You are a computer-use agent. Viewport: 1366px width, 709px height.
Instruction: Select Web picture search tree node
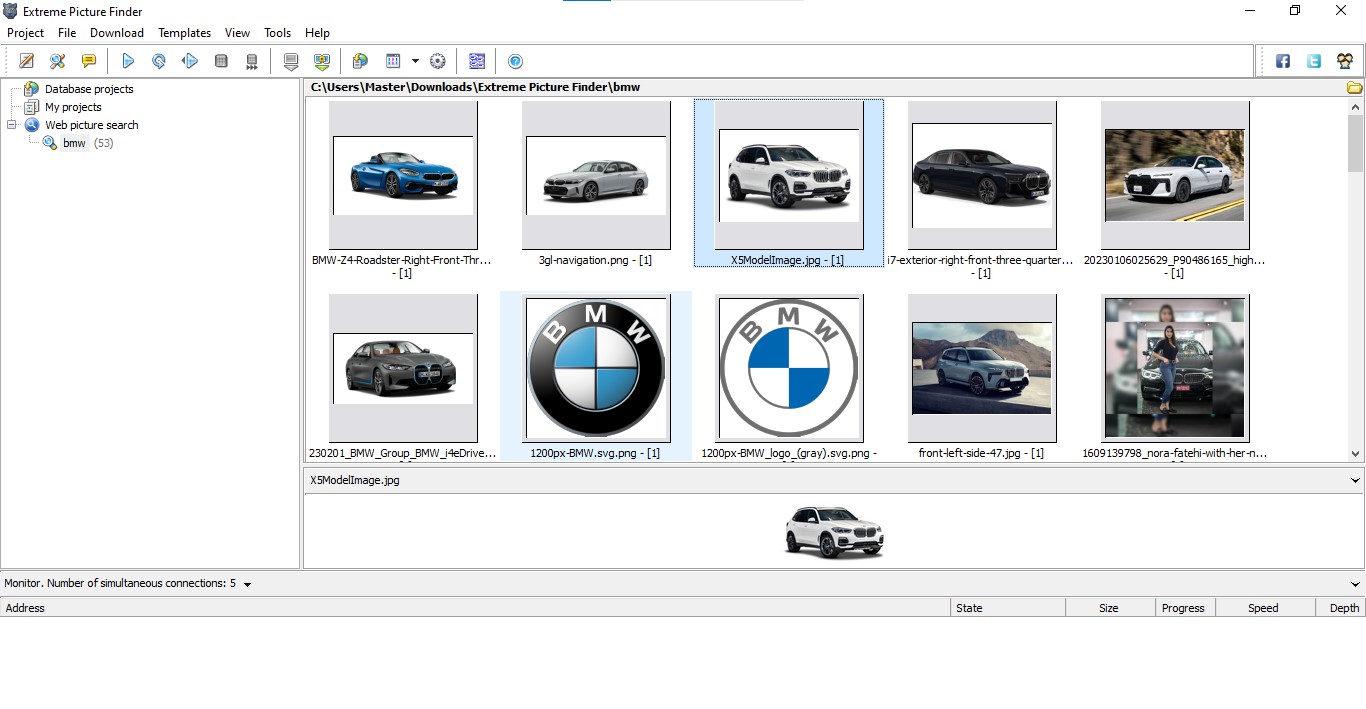(x=92, y=125)
